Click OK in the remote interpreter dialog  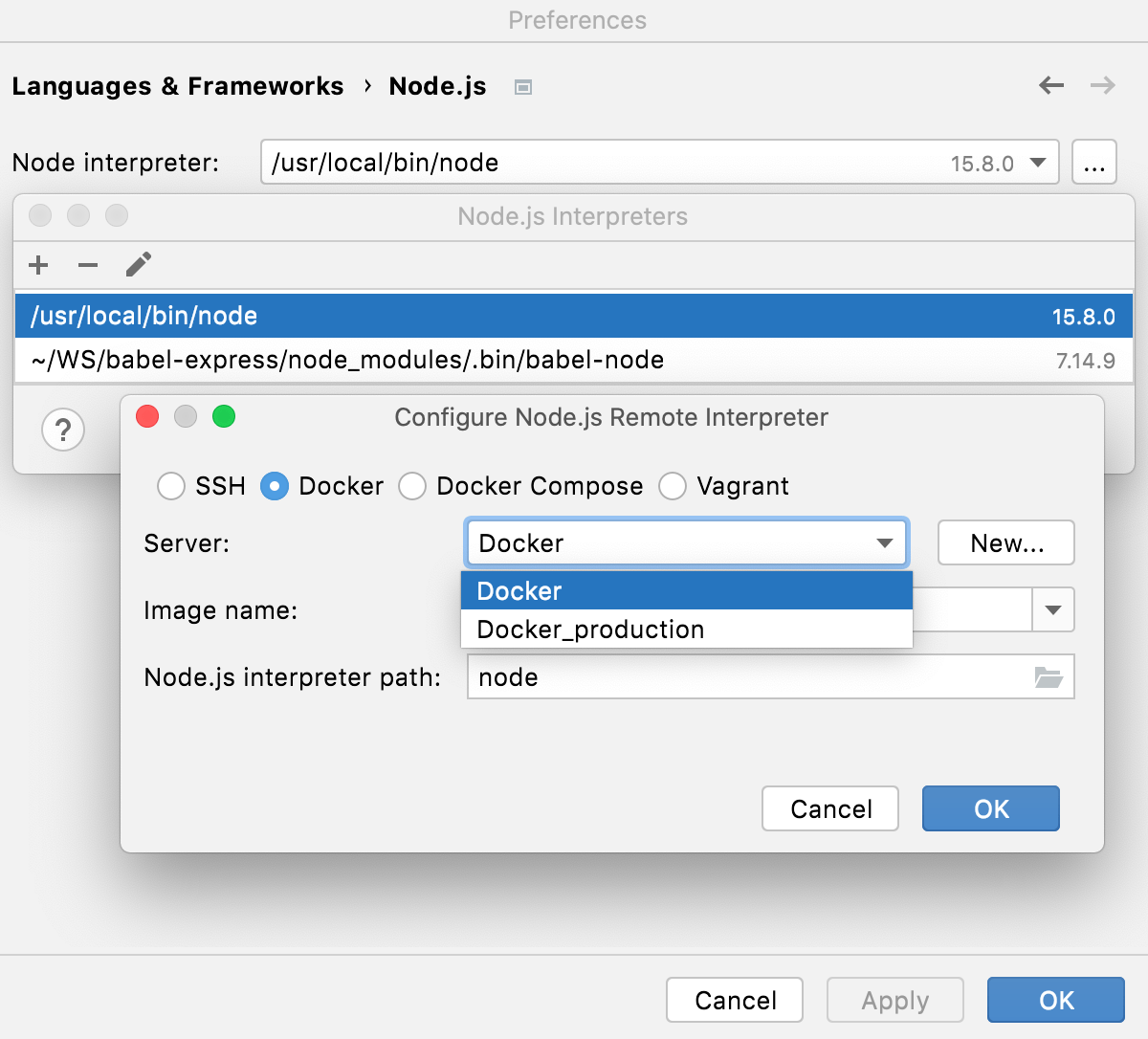pos(990,808)
